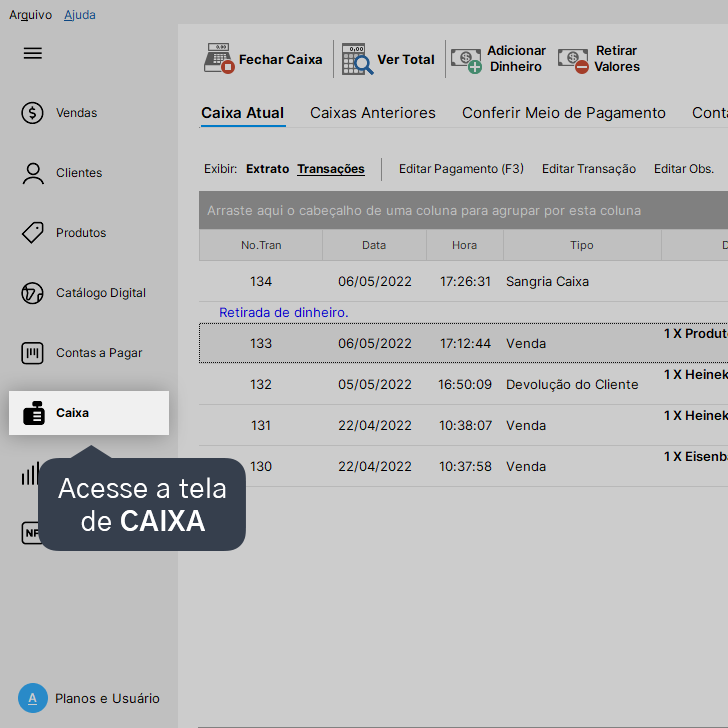
Task: Go to Produtos tag icon
Action: tap(33, 233)
